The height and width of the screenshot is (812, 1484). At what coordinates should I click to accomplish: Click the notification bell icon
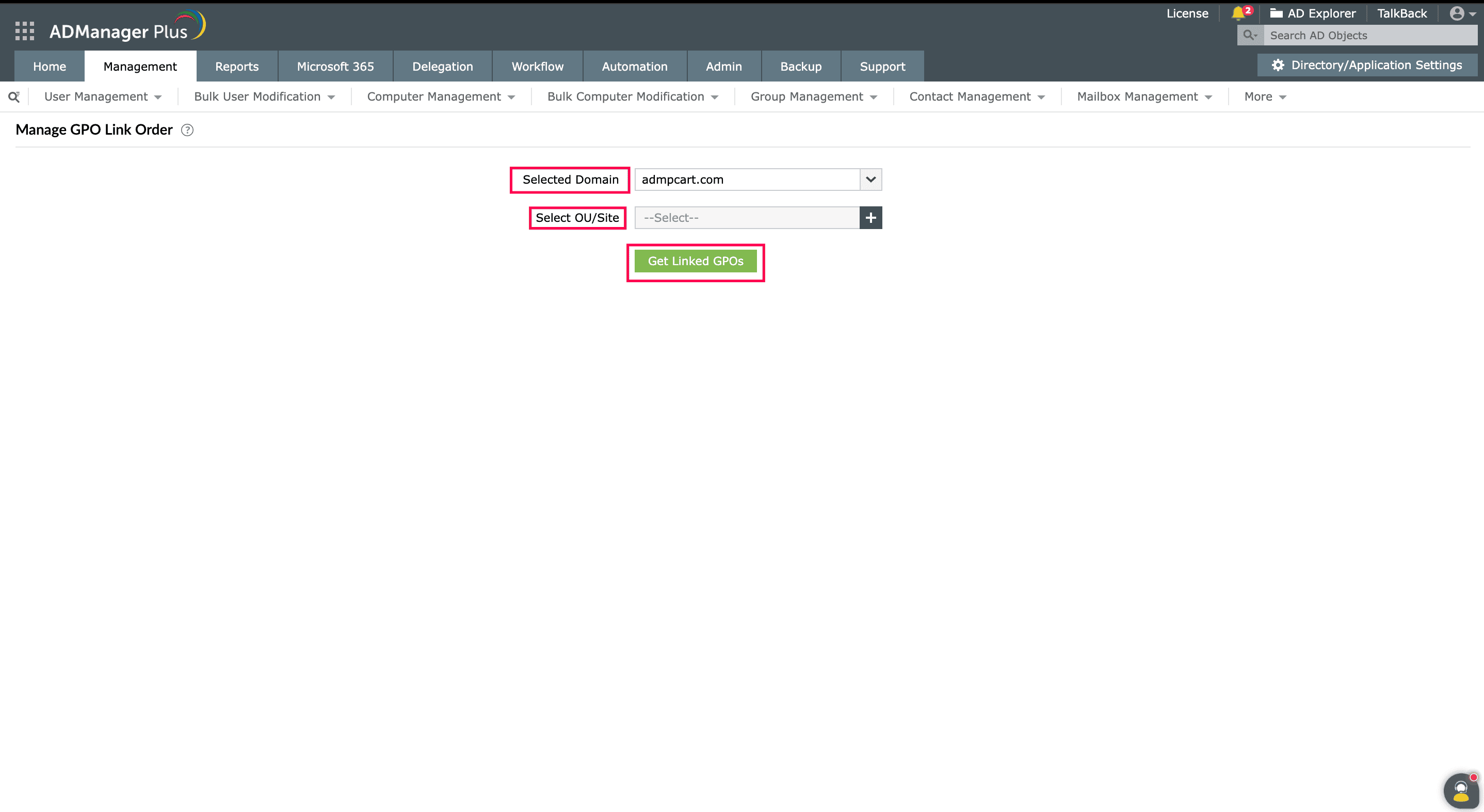pos(1238,13)
